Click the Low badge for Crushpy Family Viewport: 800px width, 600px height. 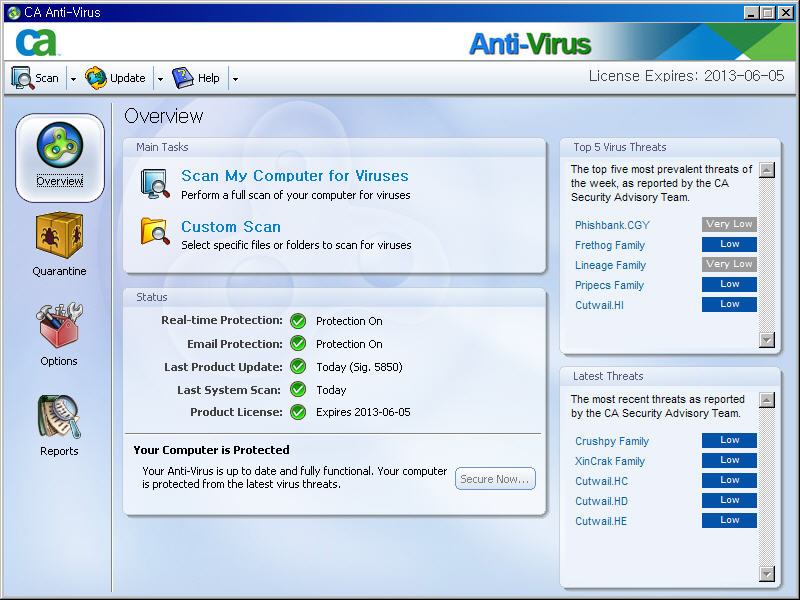tap(729, 440)
